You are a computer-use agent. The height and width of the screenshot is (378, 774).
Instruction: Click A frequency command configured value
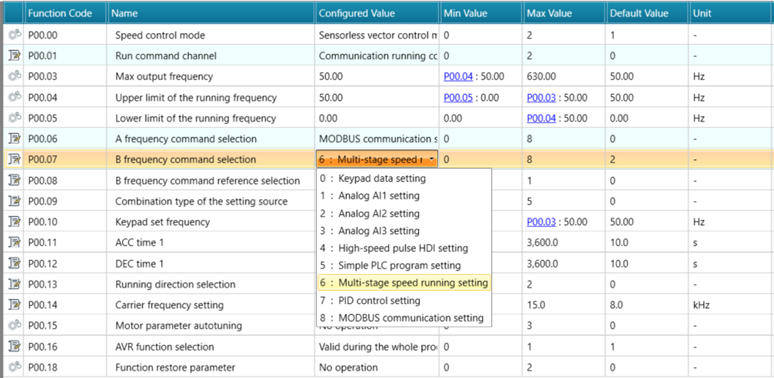[x=378, y=139]
